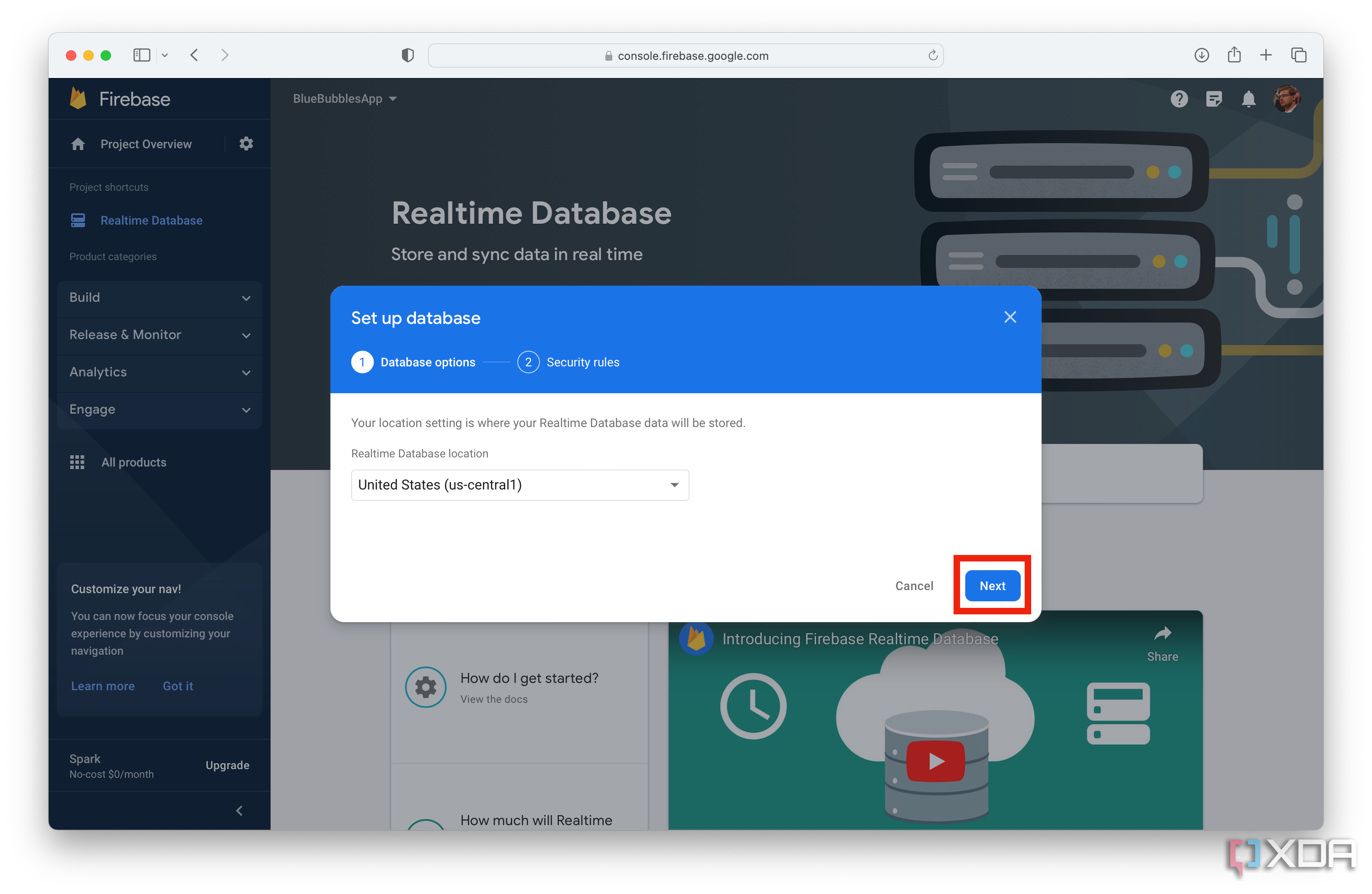Image resolution: width=1372 pixels, height=894 pixels.
Task: Click Safari sidebar toggle icon
Action: (x=141, y=55)
